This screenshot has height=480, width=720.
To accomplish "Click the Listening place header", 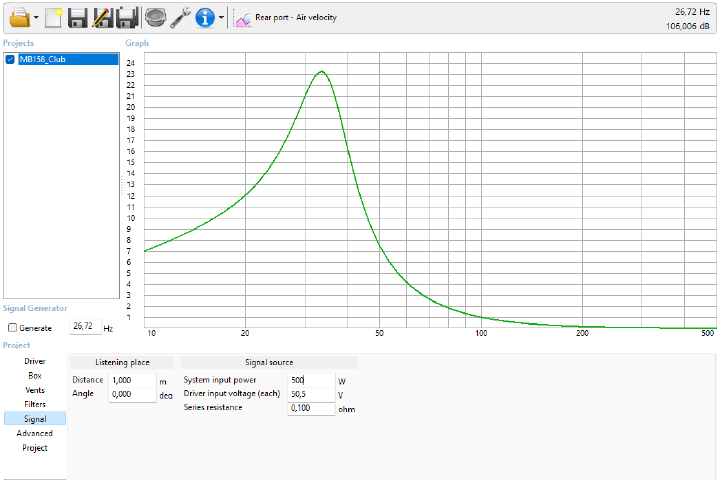I will click(122, 362).
